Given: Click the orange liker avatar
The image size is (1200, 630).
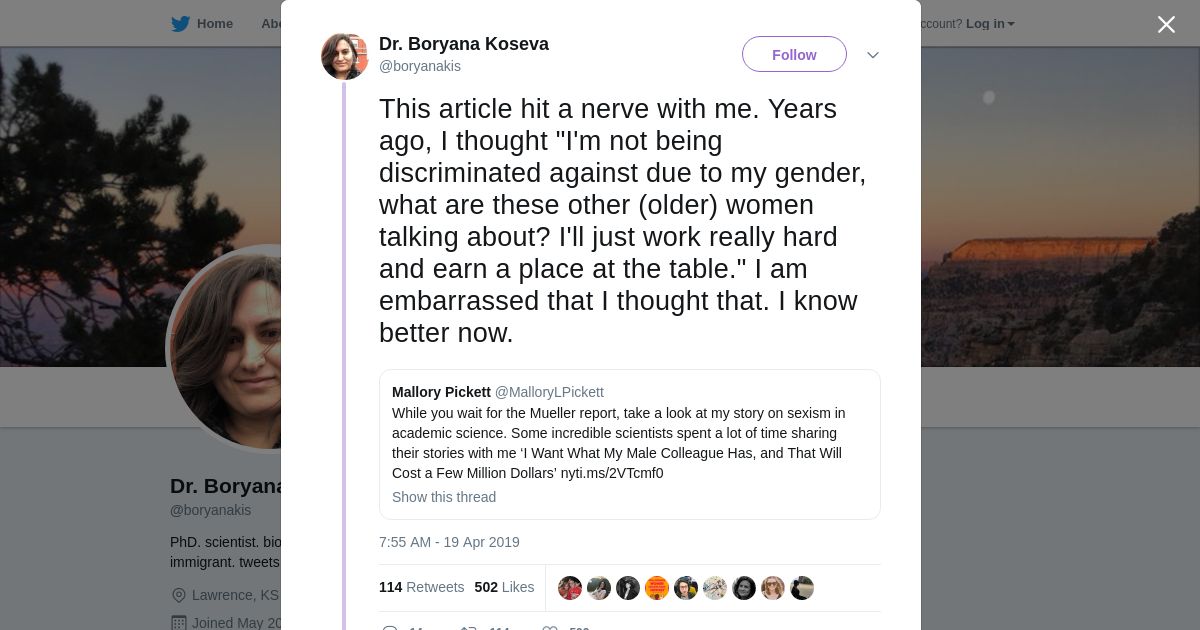Looking at the screenshot, I should point(657,588).
